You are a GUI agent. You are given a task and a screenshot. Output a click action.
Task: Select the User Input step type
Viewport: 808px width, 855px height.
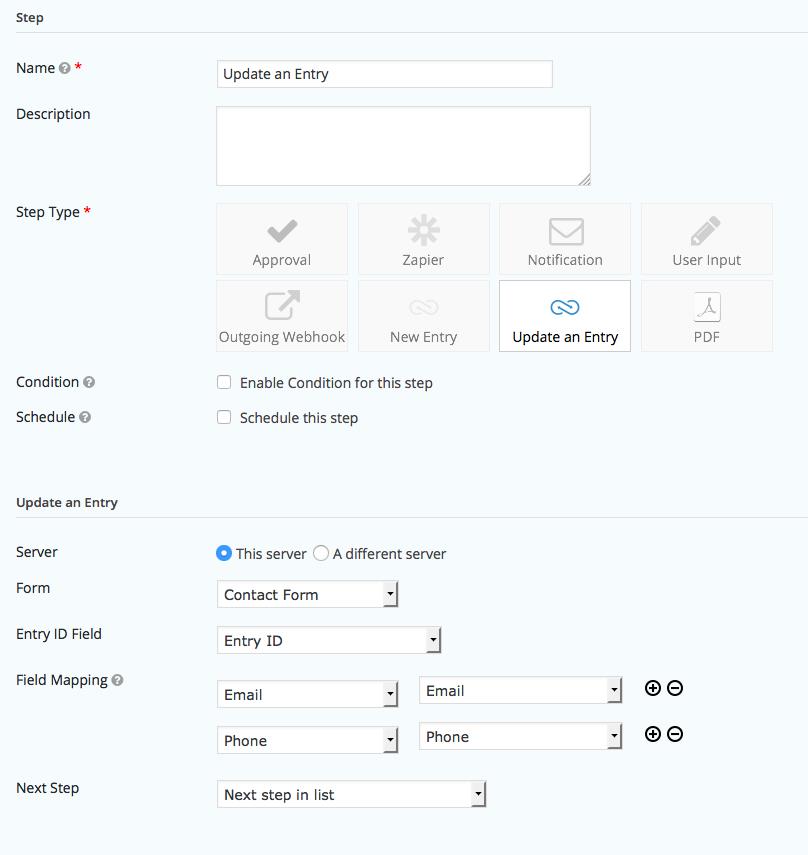(x=706, y=240)
